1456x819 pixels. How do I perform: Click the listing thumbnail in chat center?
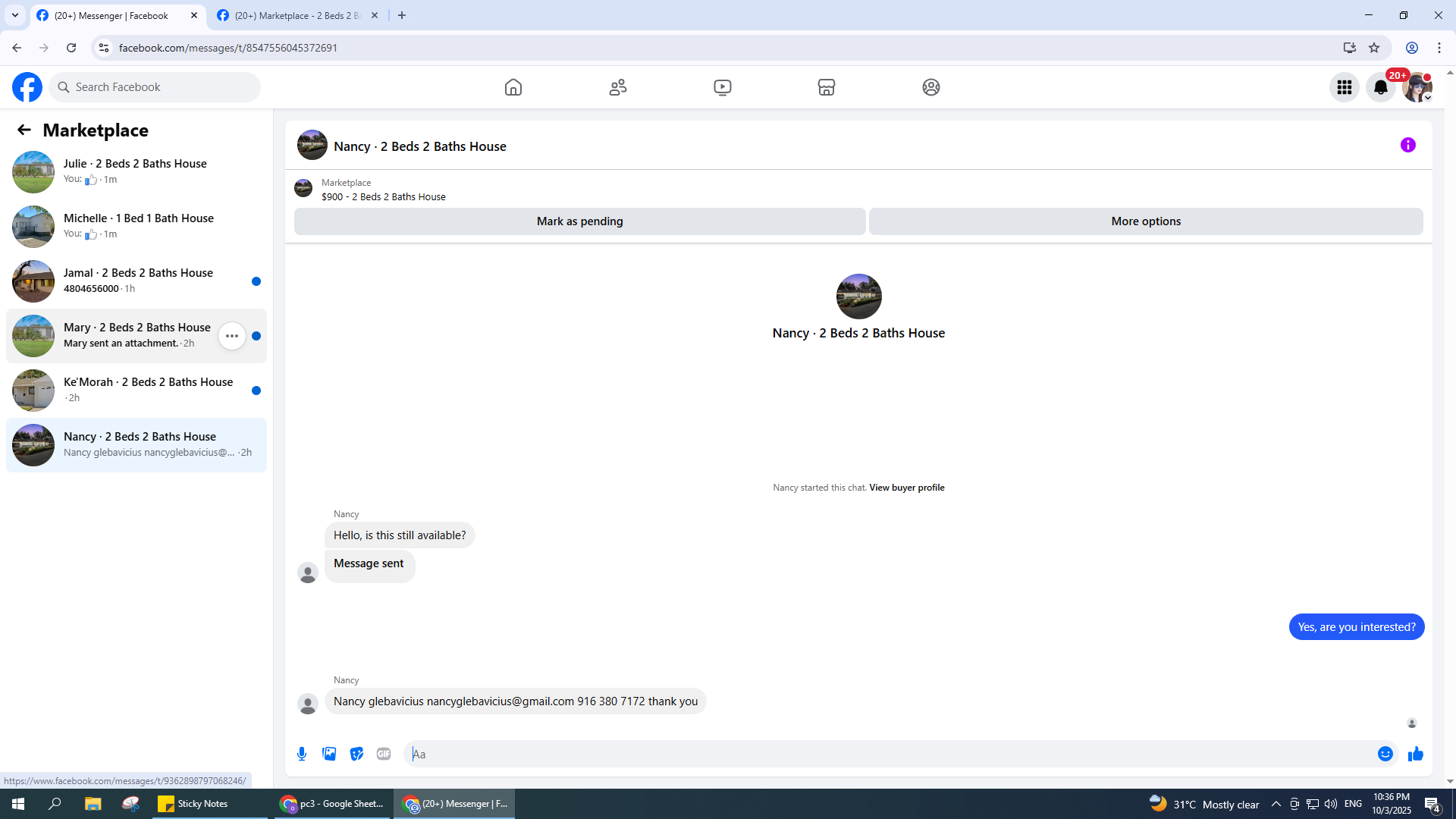[x=859, y=297]
